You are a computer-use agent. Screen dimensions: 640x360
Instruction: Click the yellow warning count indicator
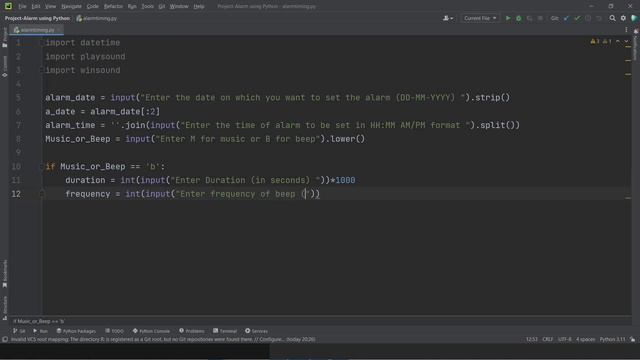click(595, 41)
